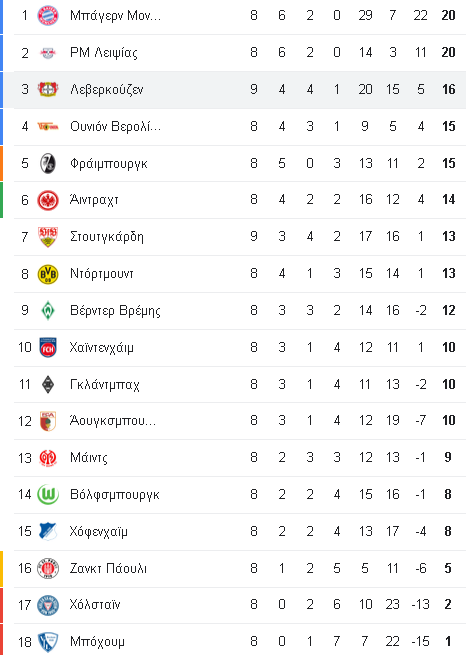Select highlighted Λεβερκούζεν row points 16
Screen dimensions: 466x655
(448, 89)
